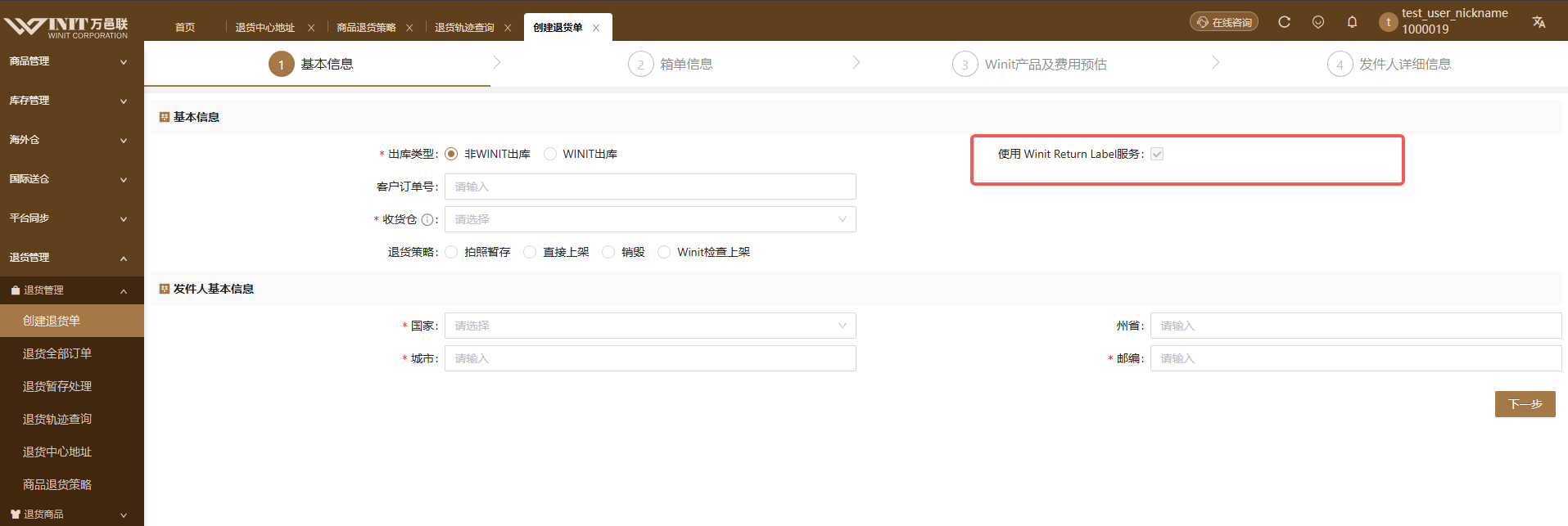The image size is (1568, 526).
Task: Open the 收货仓 dropdown
Action: point(650,219)
